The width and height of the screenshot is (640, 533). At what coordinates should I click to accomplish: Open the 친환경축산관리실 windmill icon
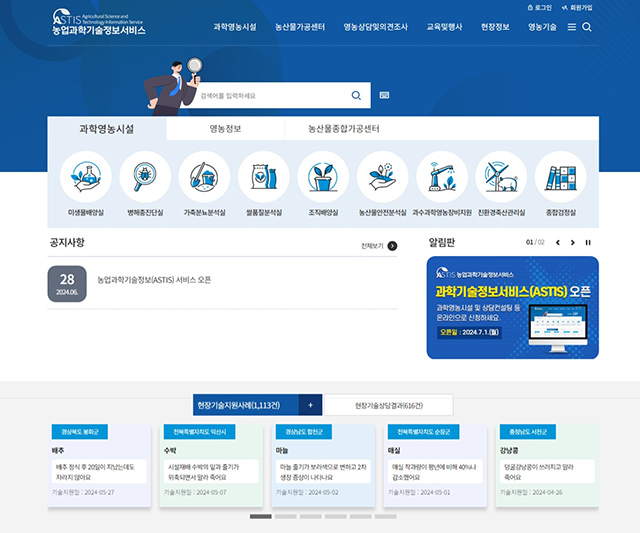(x=501, y=177)
